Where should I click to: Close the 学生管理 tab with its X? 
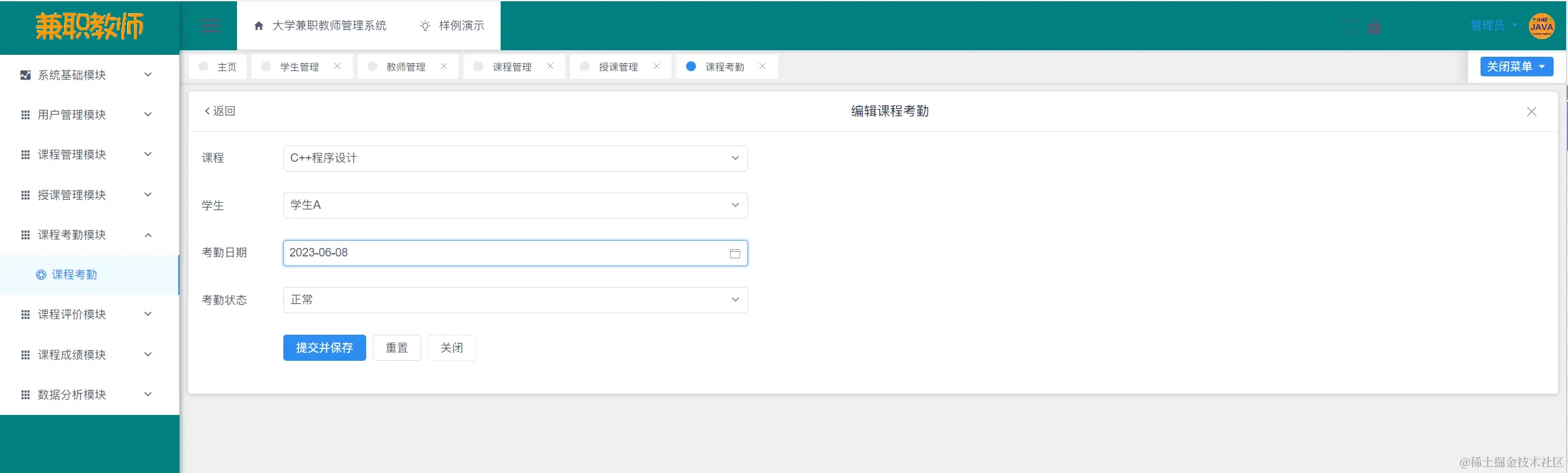coord(337,66)
